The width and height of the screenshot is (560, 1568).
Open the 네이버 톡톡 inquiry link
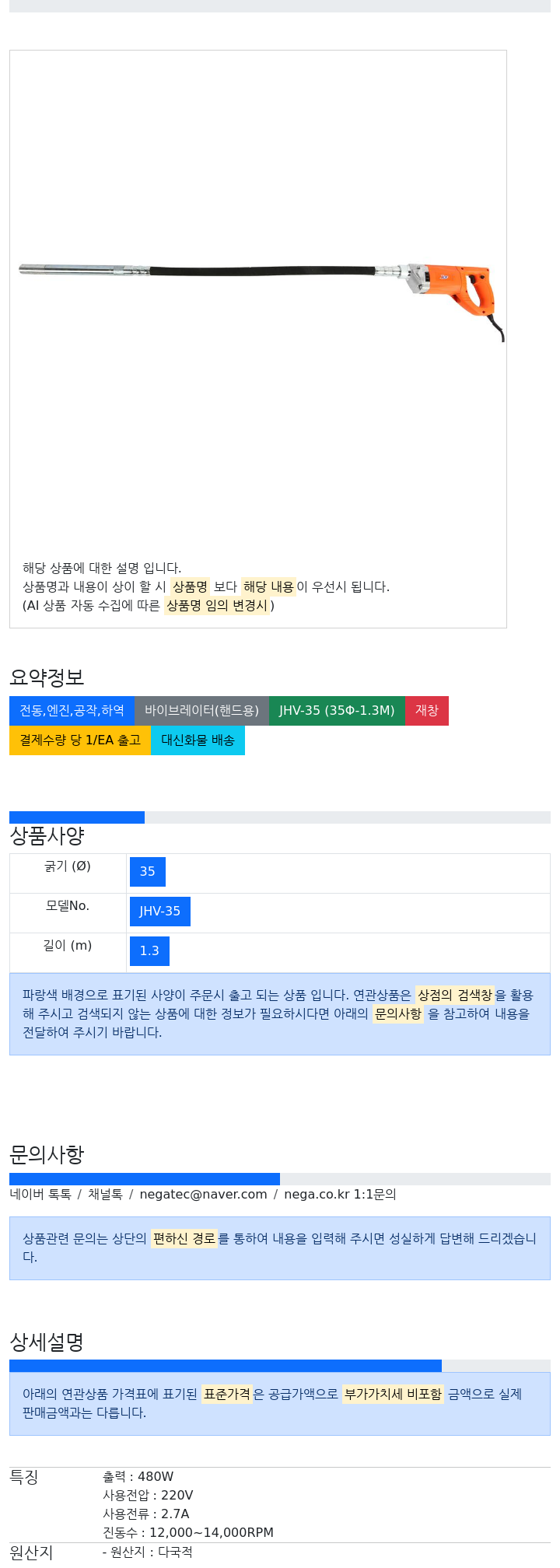click(40, 1195)
